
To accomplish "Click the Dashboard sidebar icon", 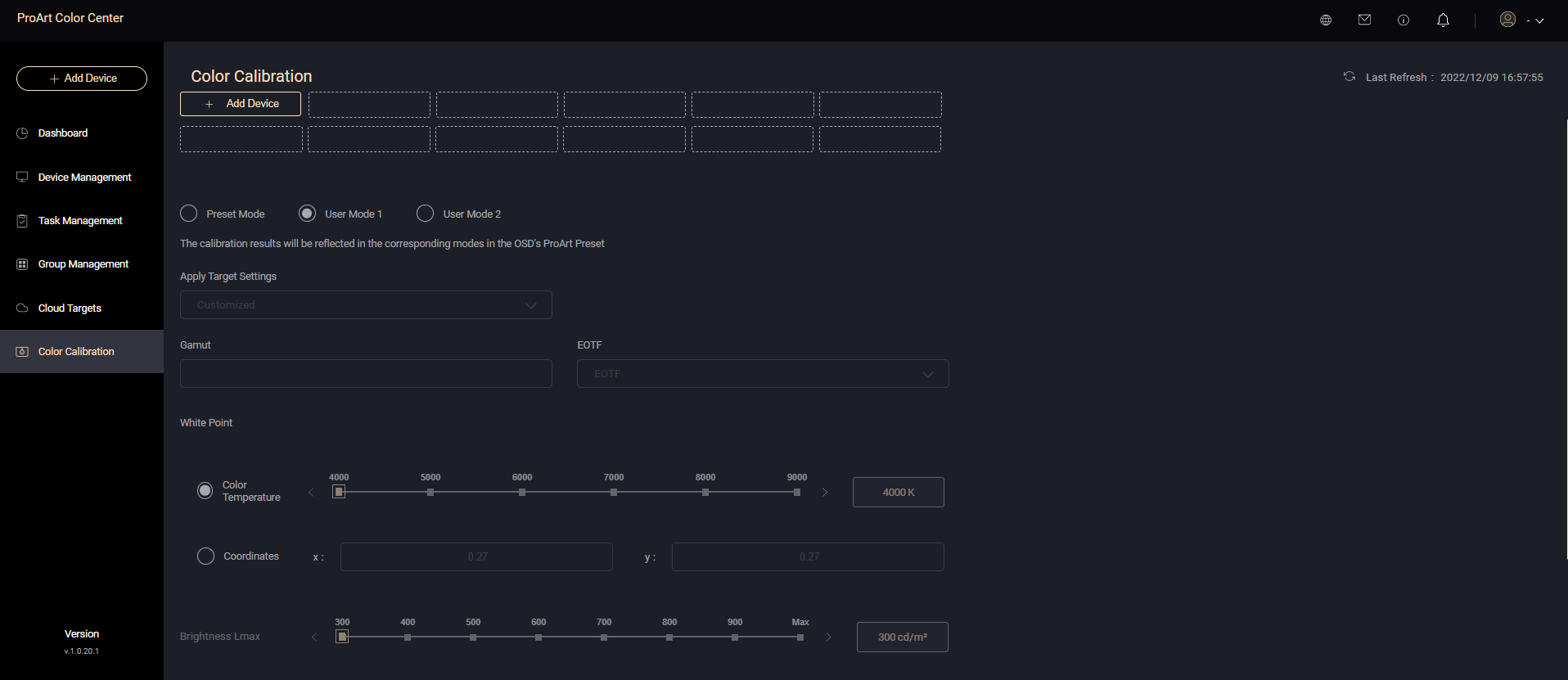I will [x=22, y=133].
